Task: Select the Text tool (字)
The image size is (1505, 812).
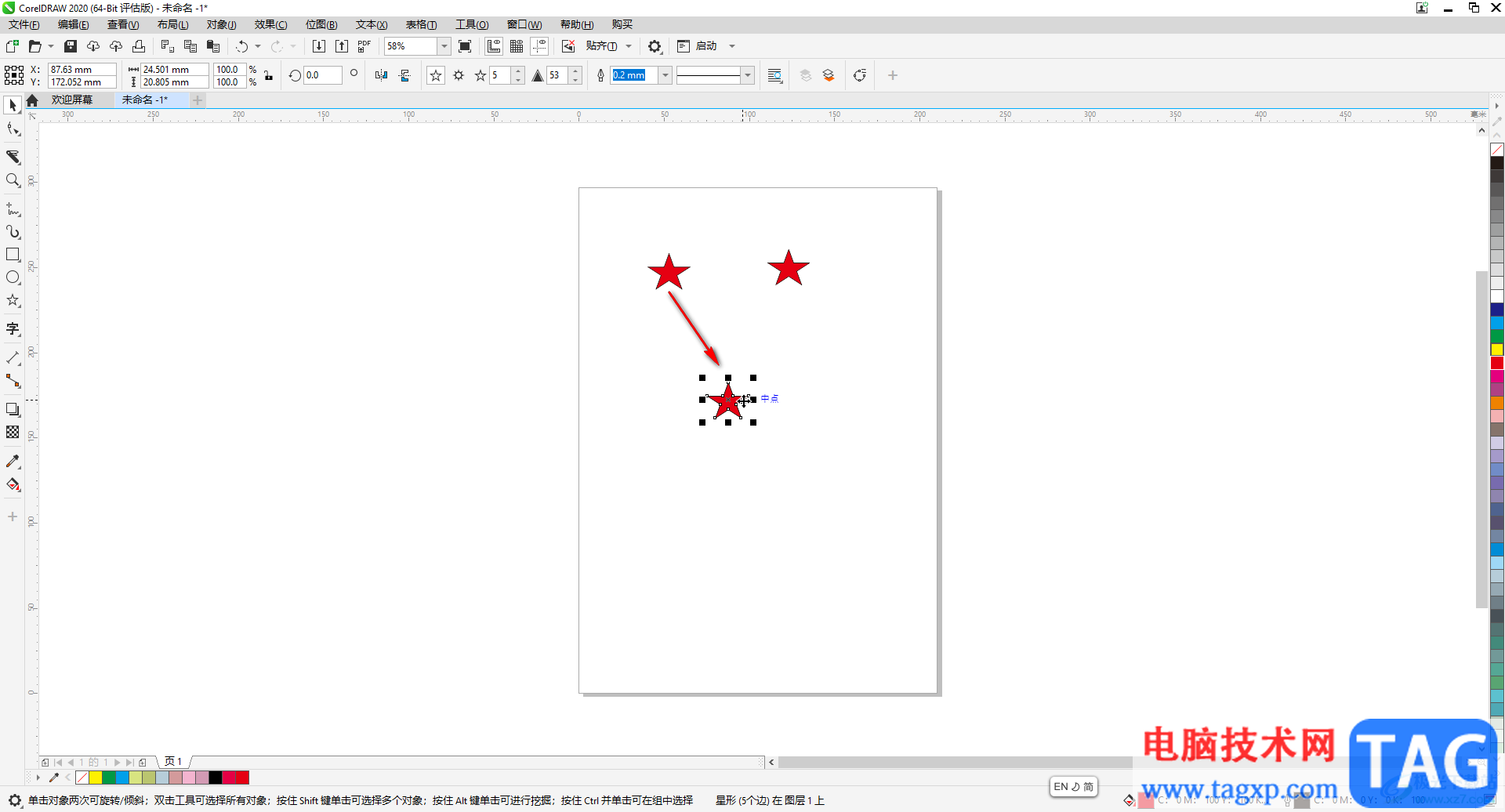Action: coord(13,328)
